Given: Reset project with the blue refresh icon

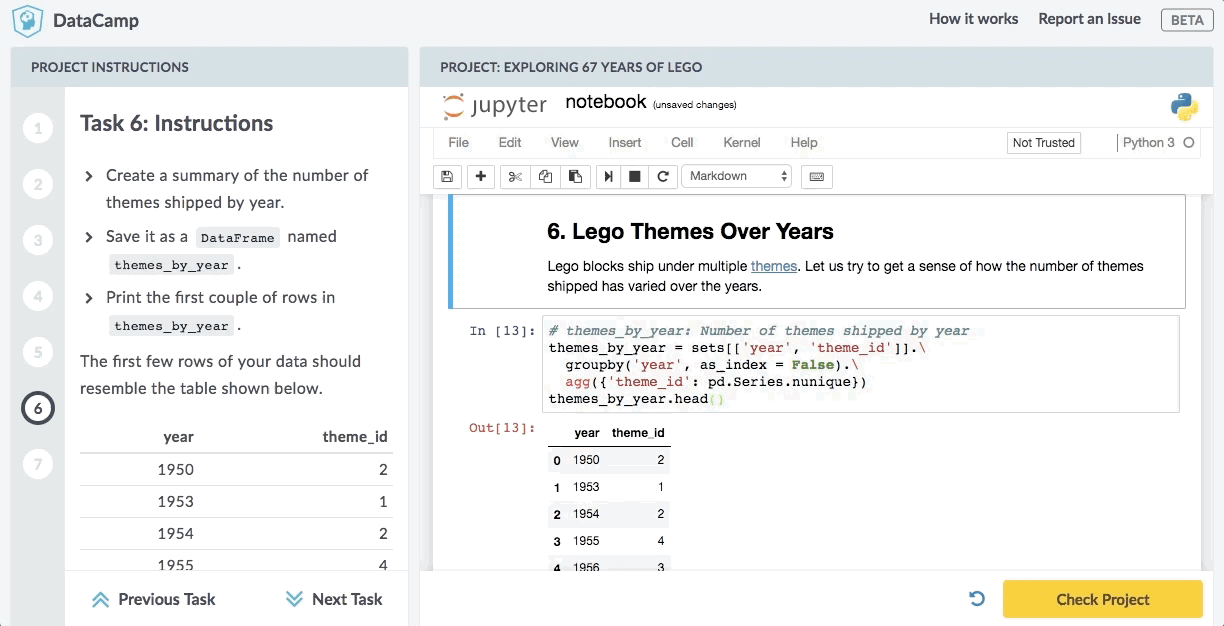Looking at the screenshot, I should (977, 599).
